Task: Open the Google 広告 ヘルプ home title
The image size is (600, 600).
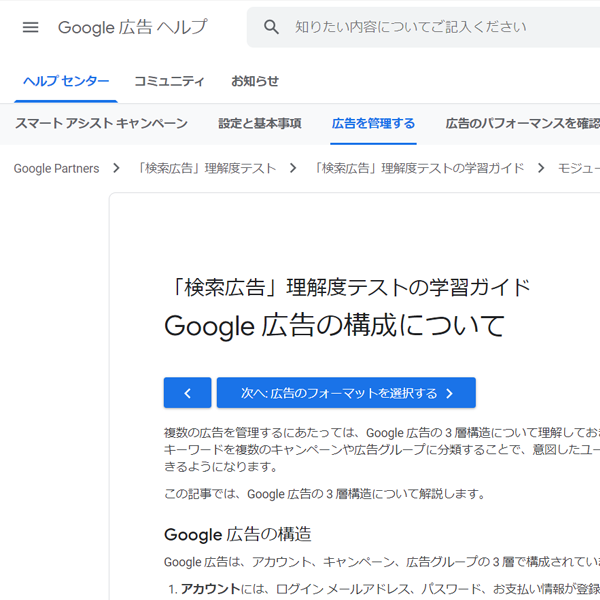Action: click(x=132, y=27)
